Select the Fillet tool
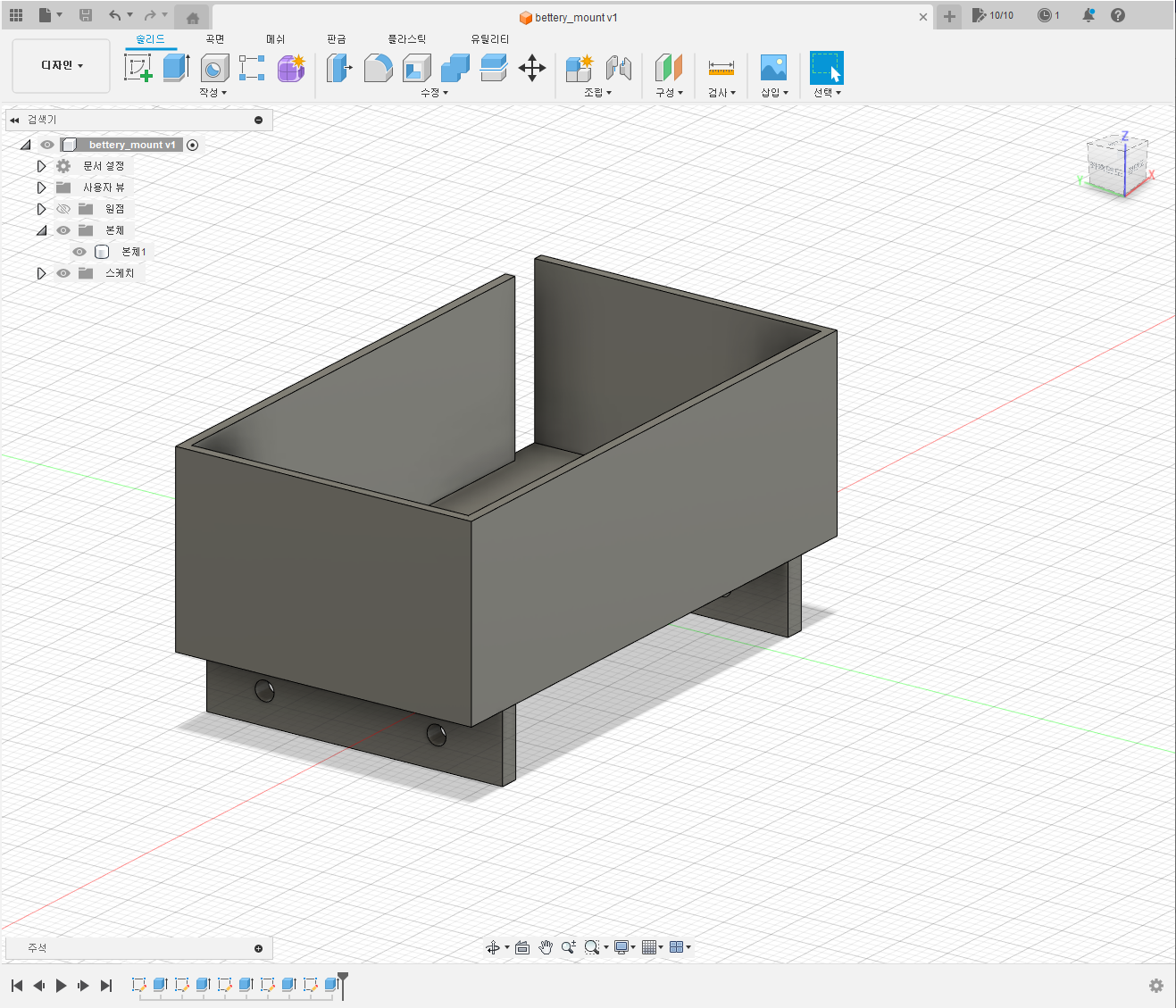 tap(379, 68)
